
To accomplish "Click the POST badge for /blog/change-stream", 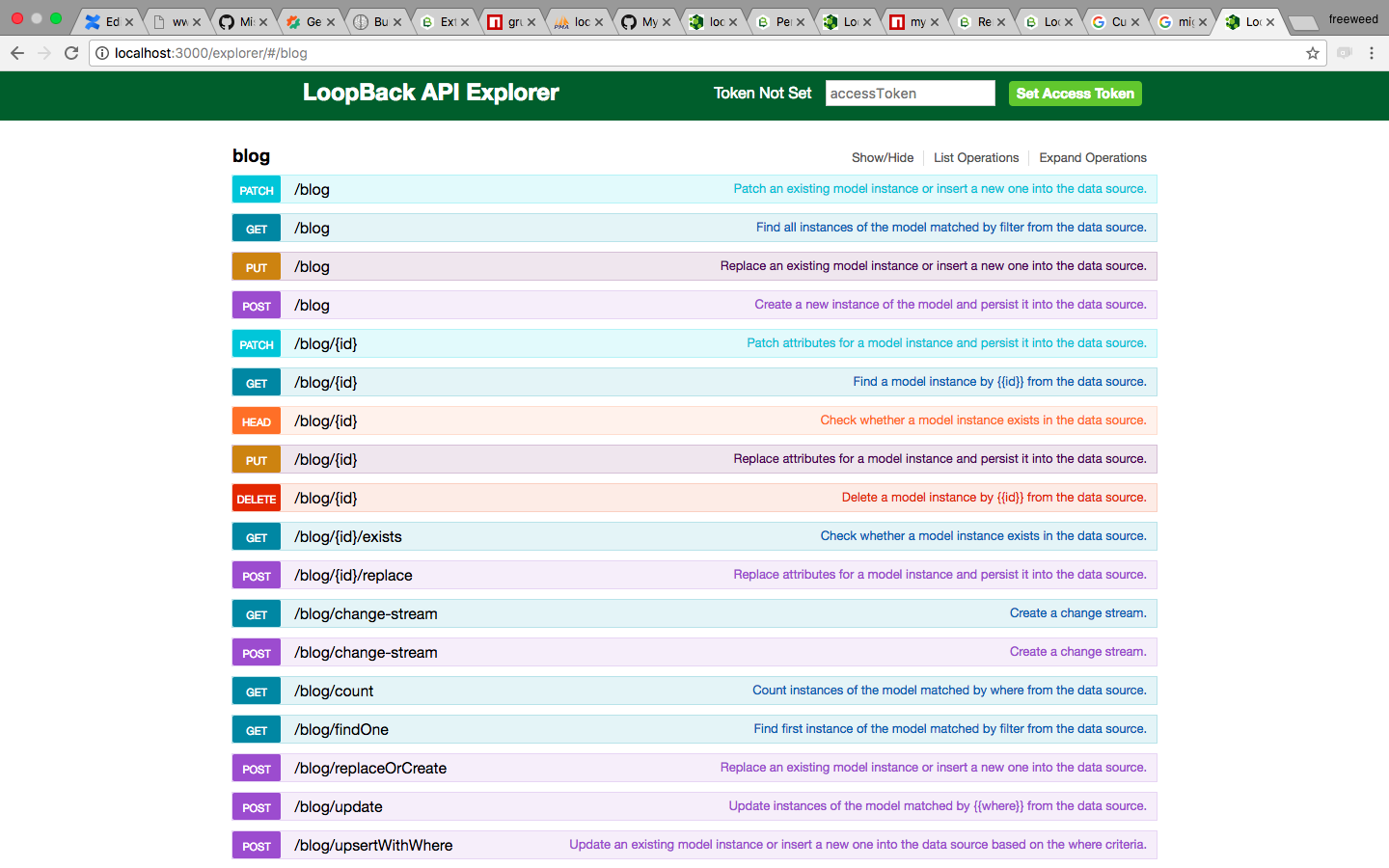I will click(x=257, y=653).
